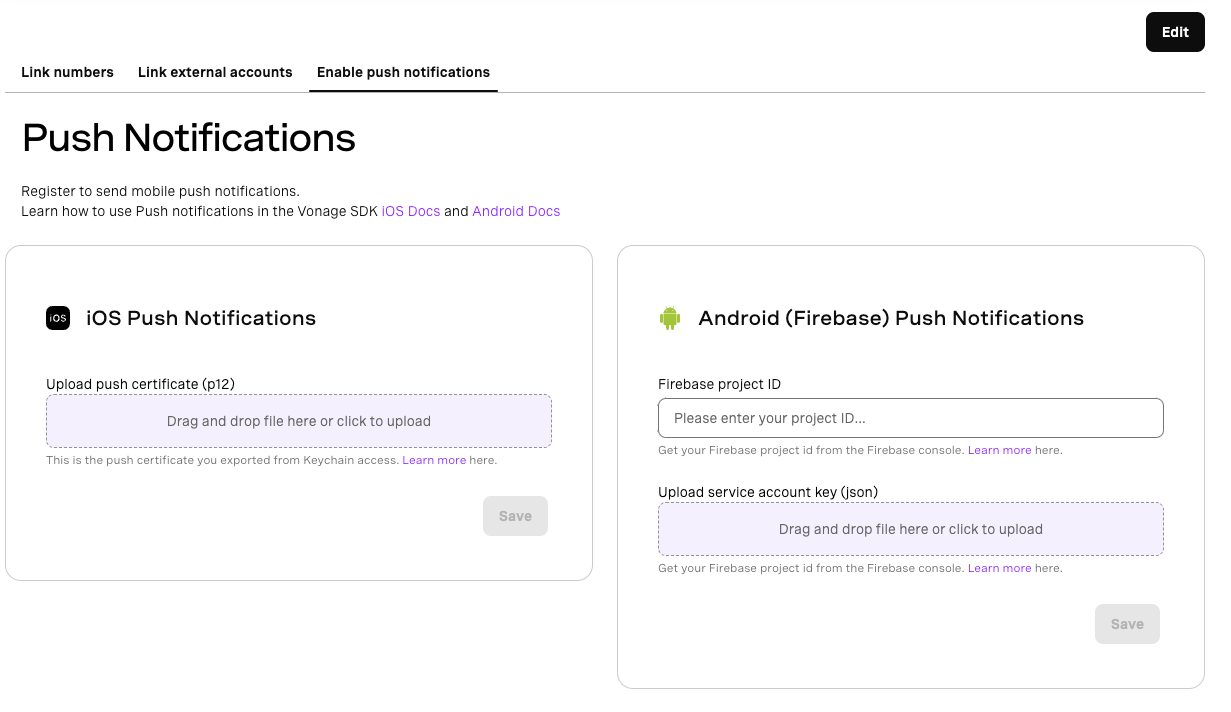Open the iOS Docs link
This screenshot has height=712, width=1231.
tap(411, 211)
